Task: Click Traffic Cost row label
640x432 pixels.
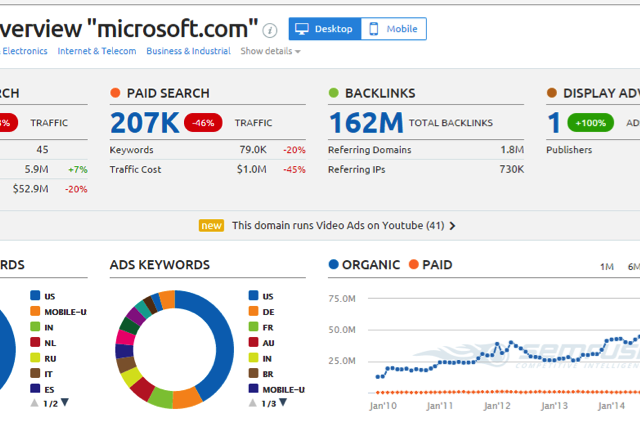Action: (135, 169)
